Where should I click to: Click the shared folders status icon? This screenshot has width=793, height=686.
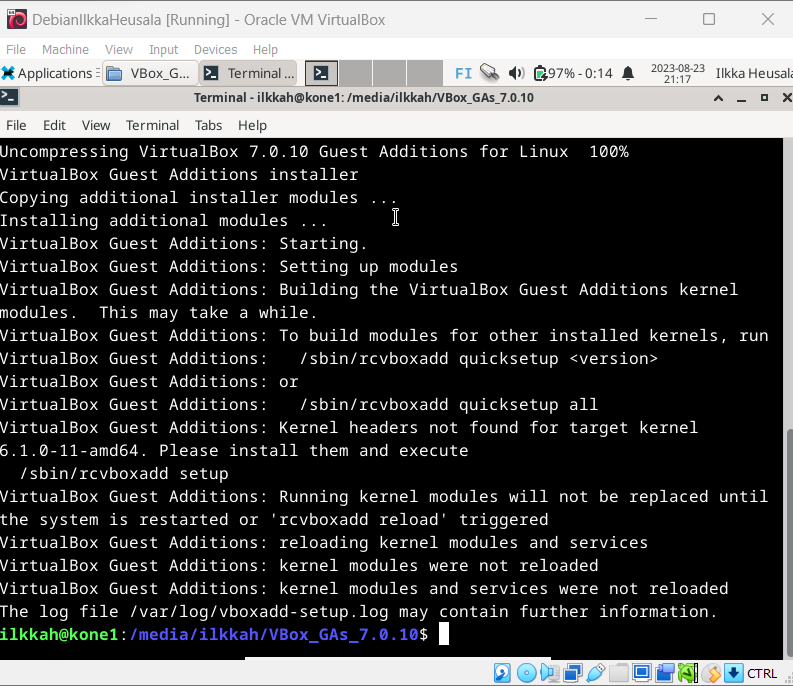[x=619, y=673]
